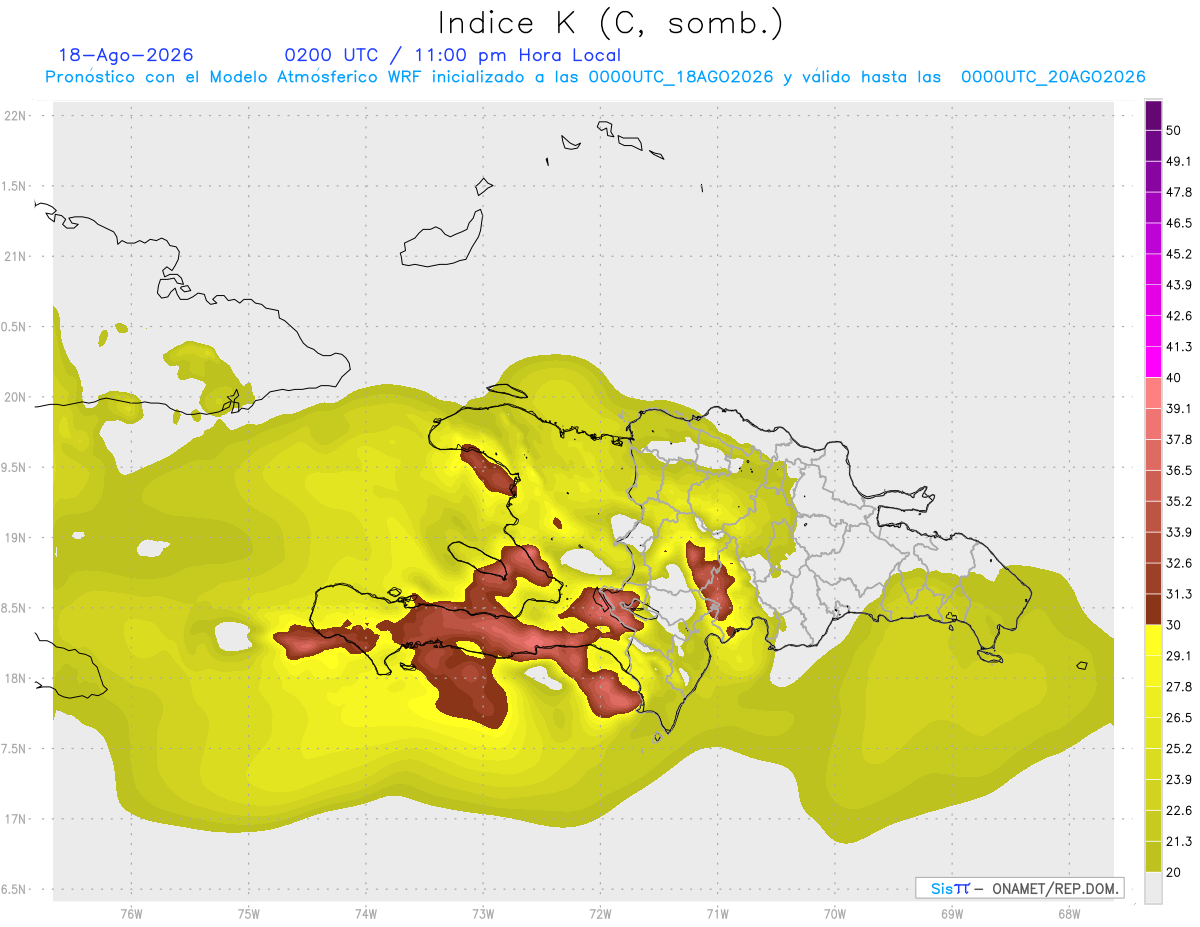
Task: Click the 19N latitude label
Action: 16,538
